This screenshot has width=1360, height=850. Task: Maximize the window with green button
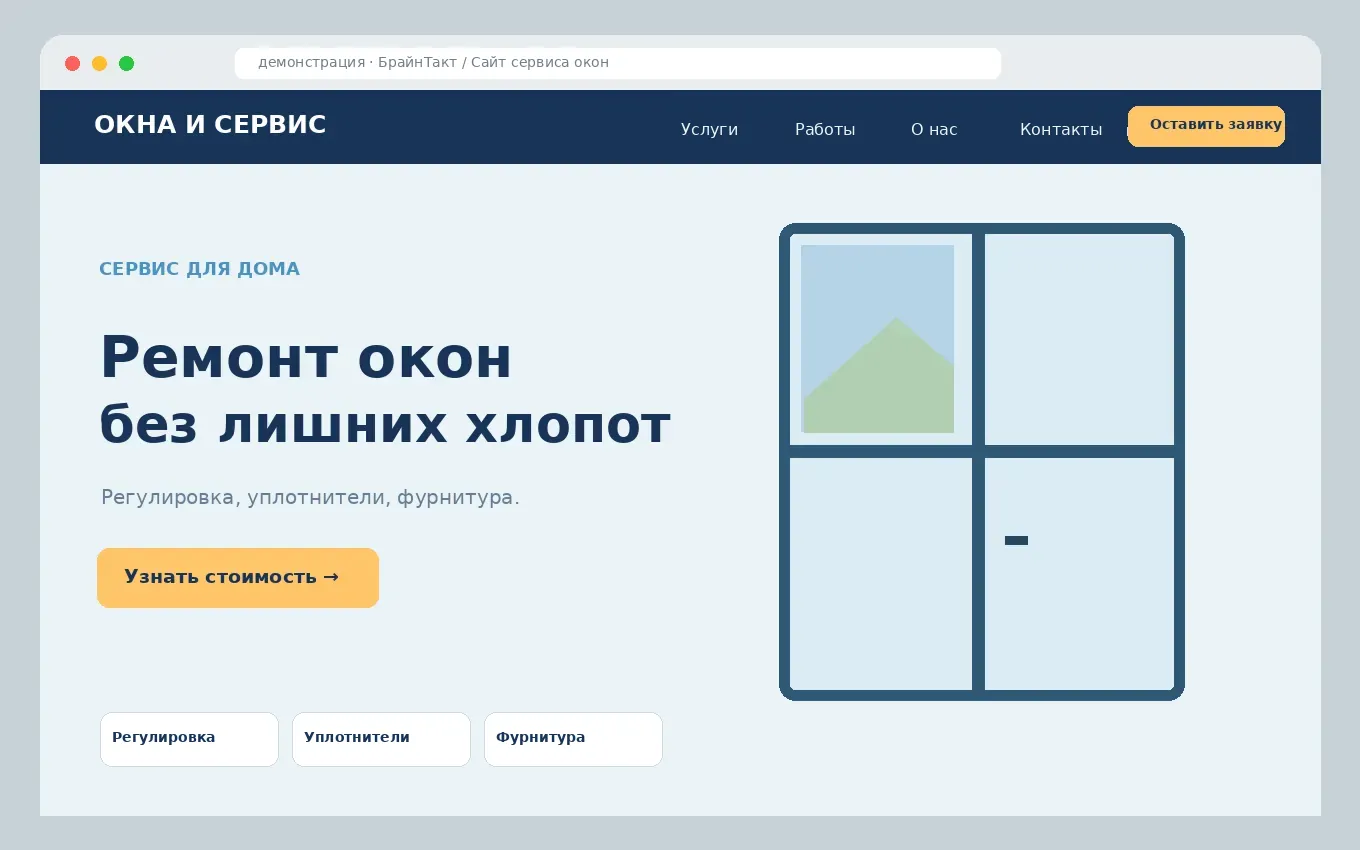(126, 63)
